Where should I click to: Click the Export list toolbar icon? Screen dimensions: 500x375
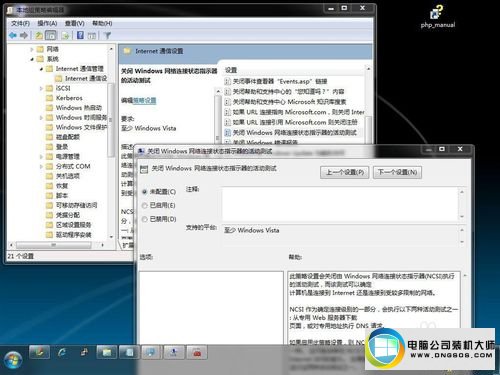65,35
